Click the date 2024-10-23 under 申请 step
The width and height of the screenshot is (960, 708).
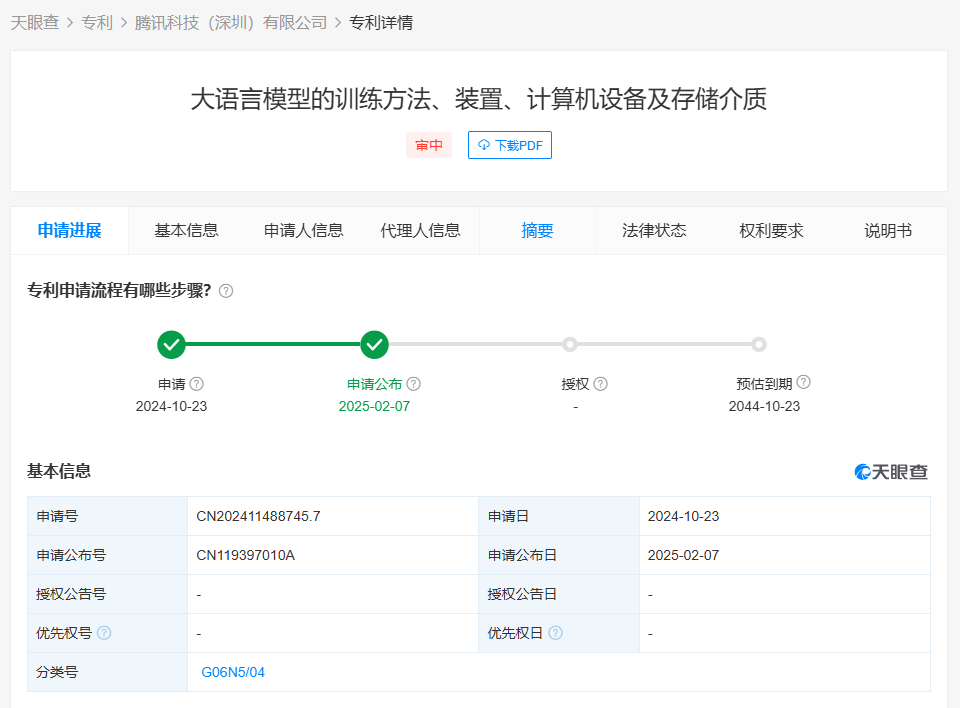click(x=171, y=406)
